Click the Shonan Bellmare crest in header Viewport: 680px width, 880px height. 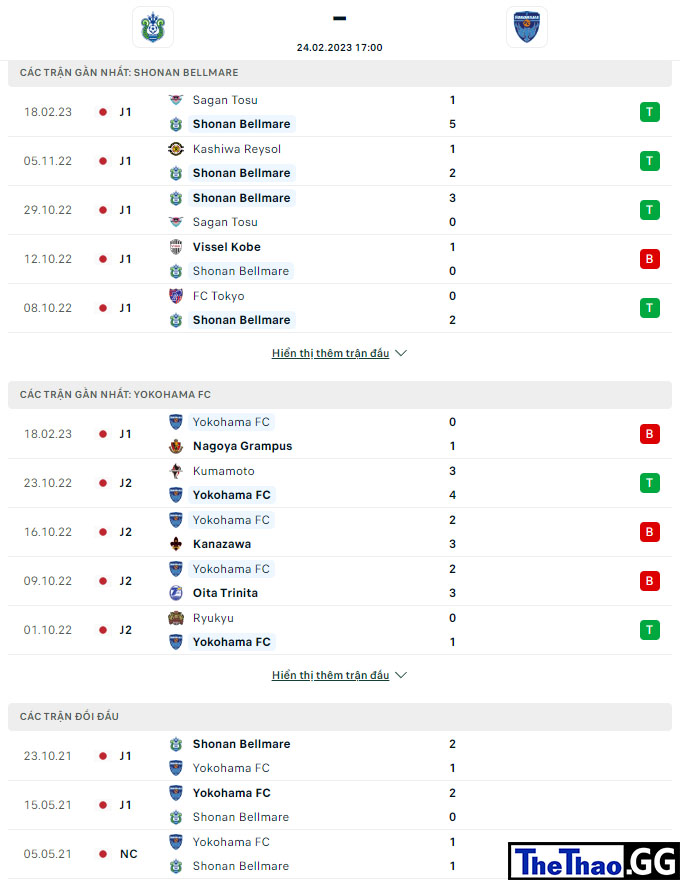pyautogui.click(x=153, y=27)
